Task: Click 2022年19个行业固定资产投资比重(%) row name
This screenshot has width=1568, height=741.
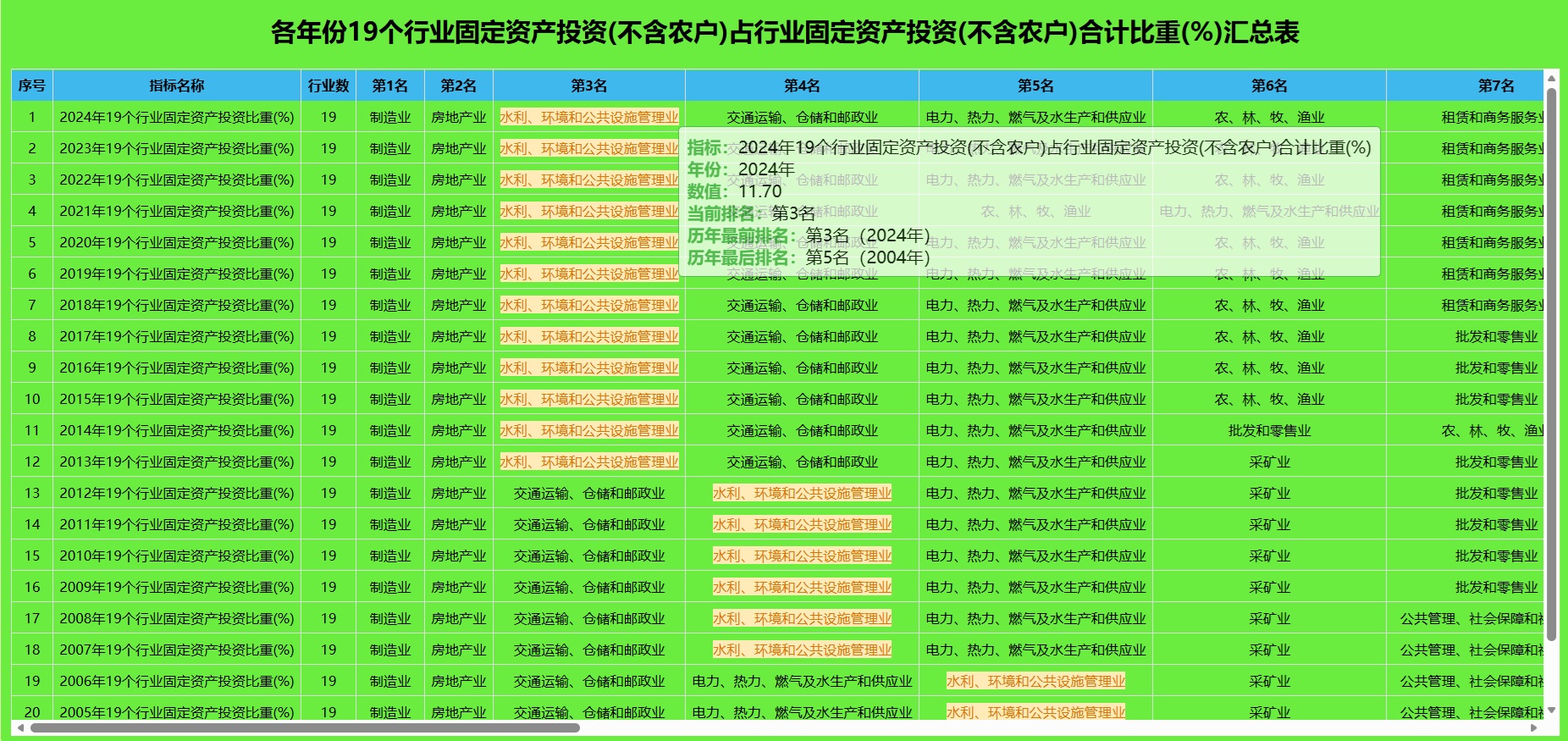Action: point(177,180)
